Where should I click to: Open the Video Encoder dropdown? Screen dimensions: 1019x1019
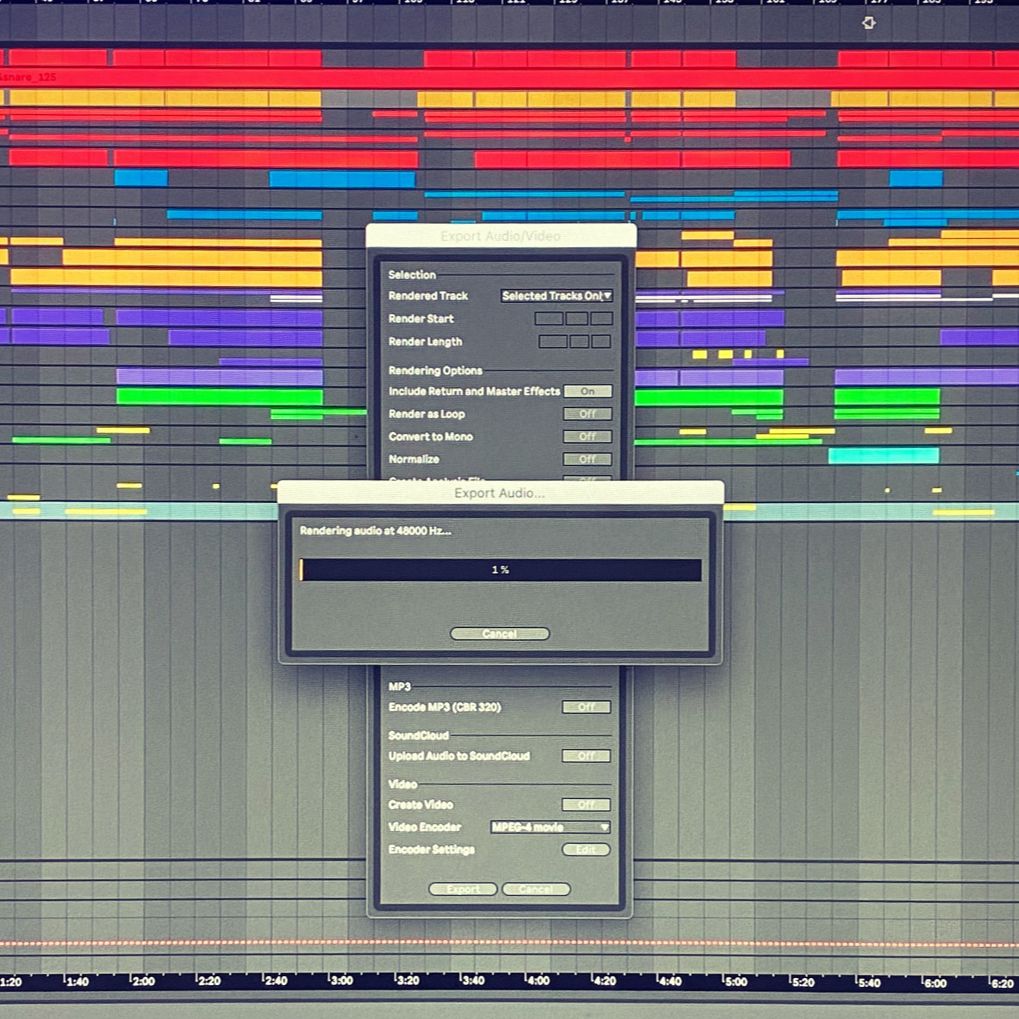pyautogui.click(x=550, y=827)
